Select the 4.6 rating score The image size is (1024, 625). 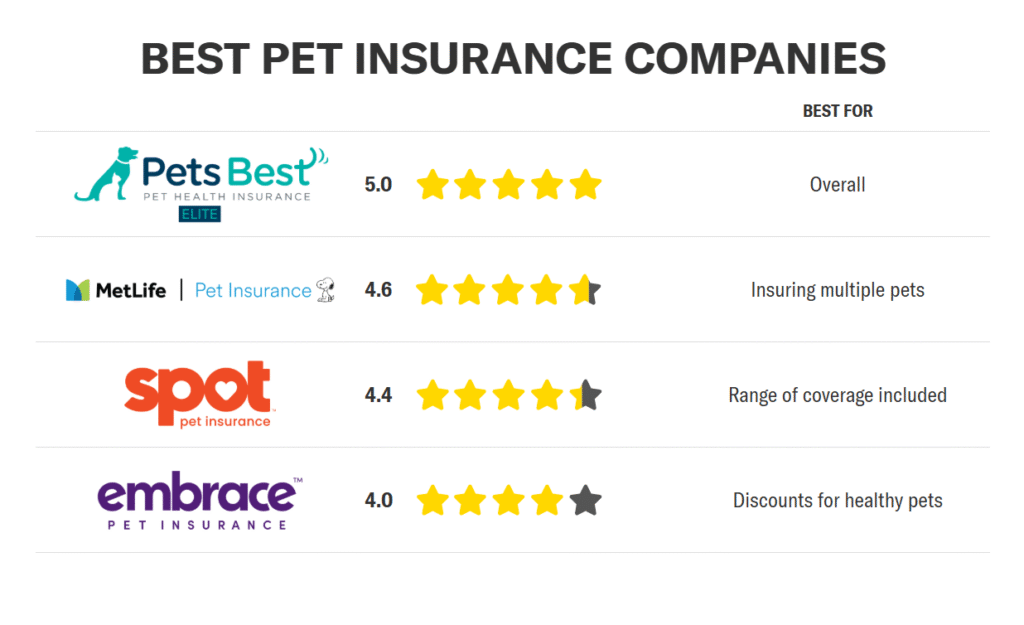(378, 290)
